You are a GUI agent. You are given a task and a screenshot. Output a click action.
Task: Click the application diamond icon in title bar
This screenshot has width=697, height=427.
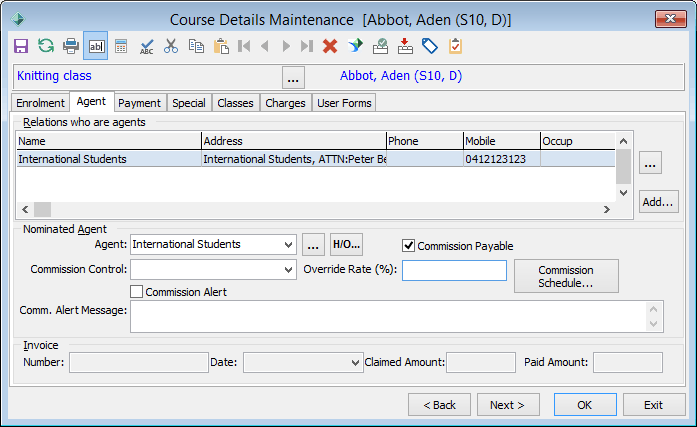18,19
